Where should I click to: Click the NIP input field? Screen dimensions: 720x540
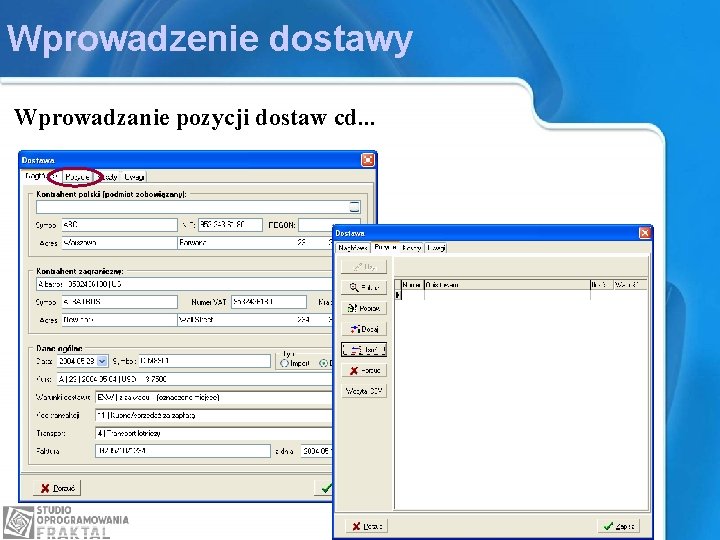(x=230, y=225)
